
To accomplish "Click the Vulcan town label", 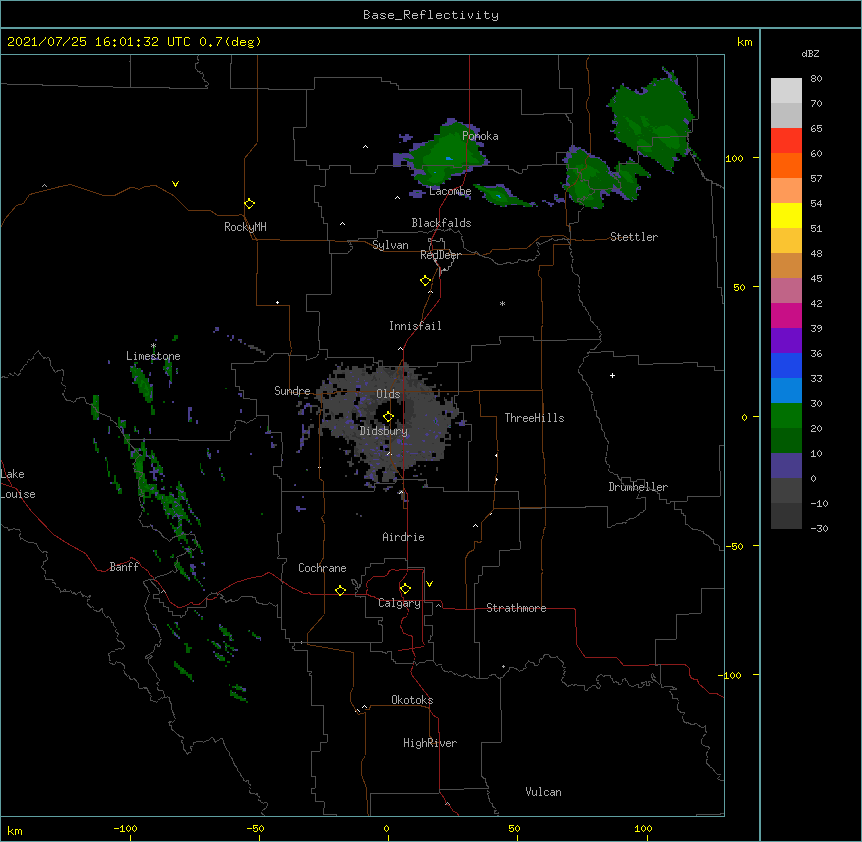I will coord(543,792).
